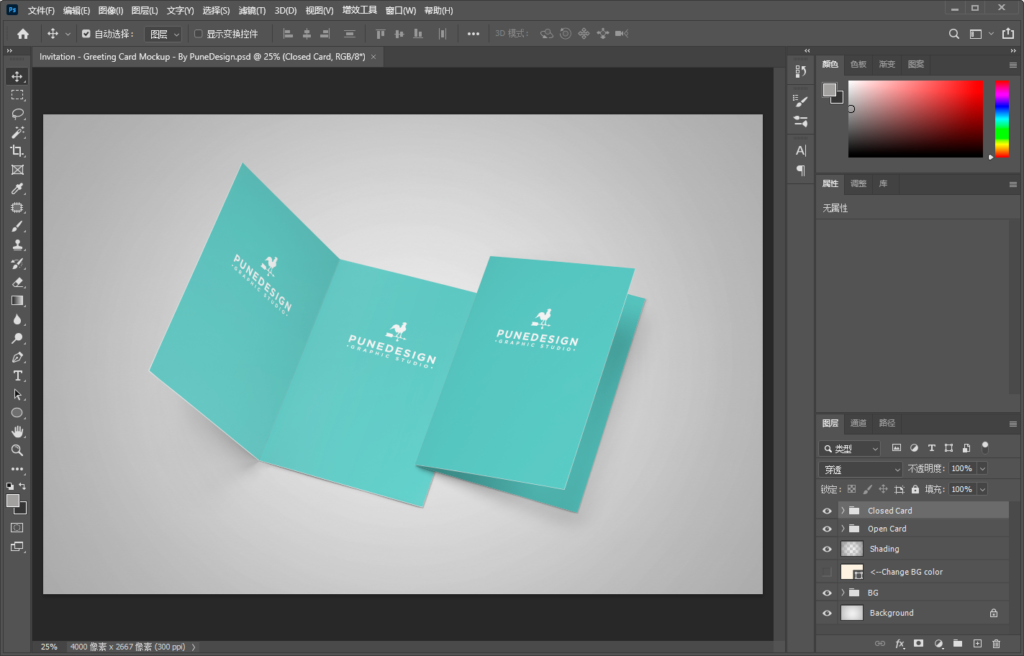Viewport: 1024px width, 656px height.
Task: Select the Gradient tool
Action: pos(17,301)
